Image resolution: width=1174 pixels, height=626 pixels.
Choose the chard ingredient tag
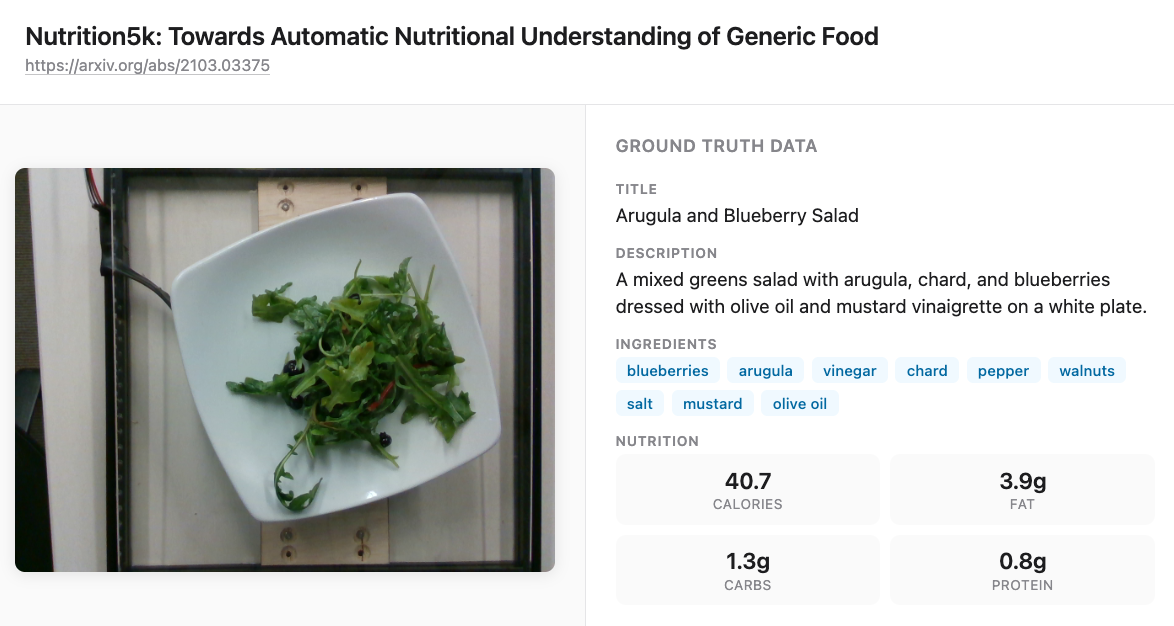927,371
